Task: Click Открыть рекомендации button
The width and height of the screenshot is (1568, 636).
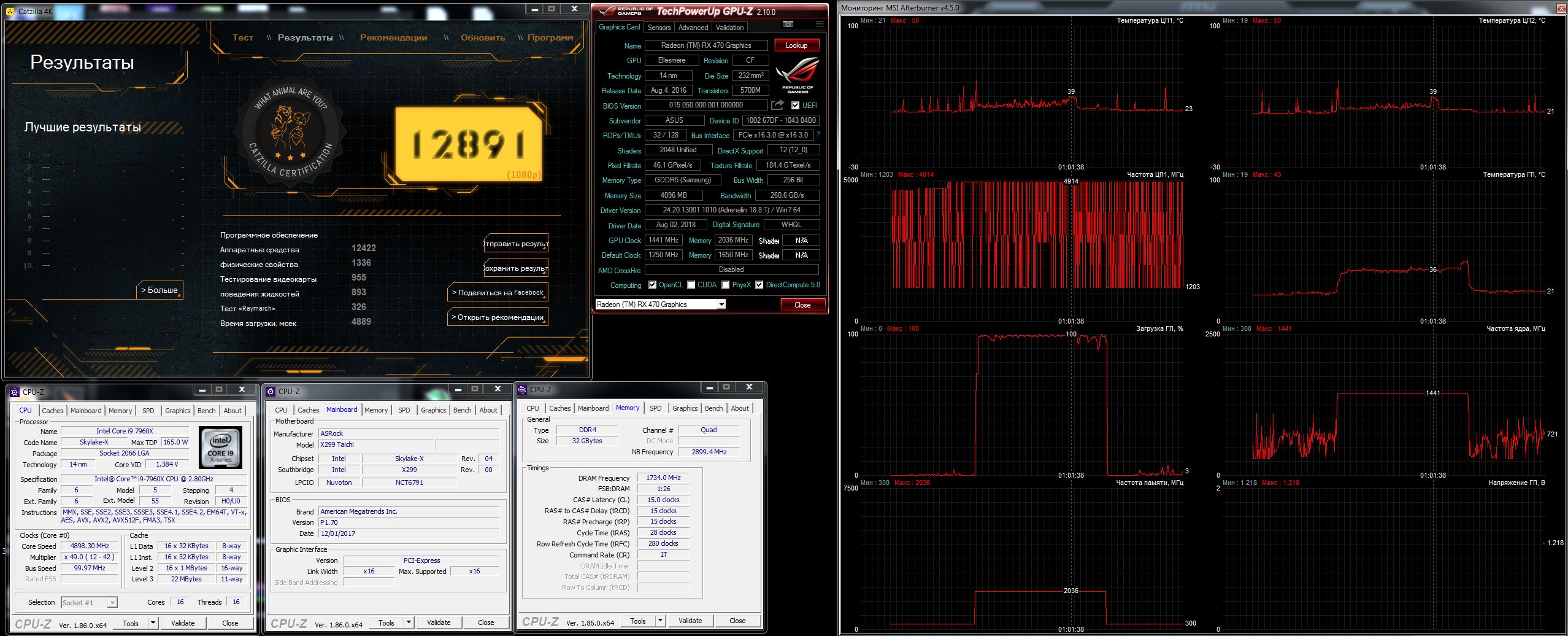Action: click(498, 317)
